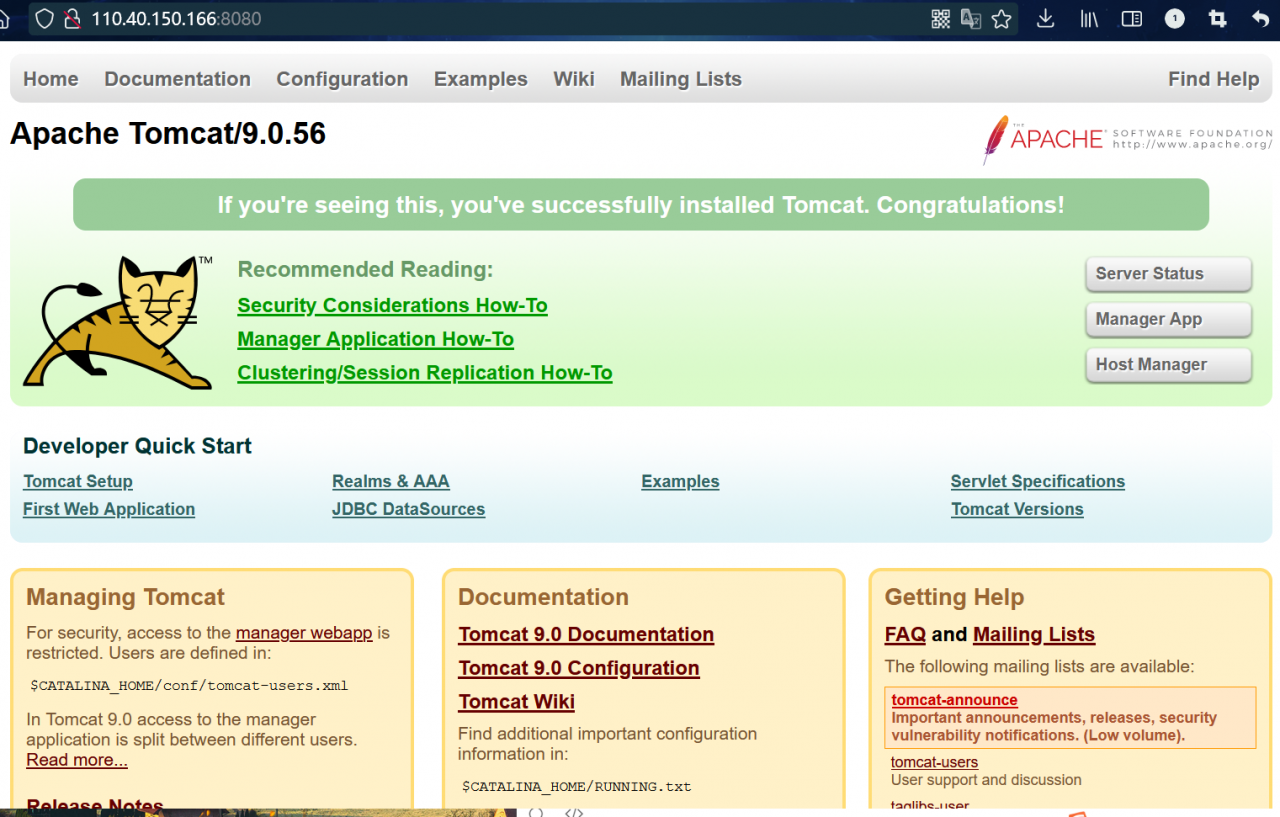The width and height of the screenshot is (1280, 817).
Task: Open the Tomcat Wiki link
Action: click(516, 702)
